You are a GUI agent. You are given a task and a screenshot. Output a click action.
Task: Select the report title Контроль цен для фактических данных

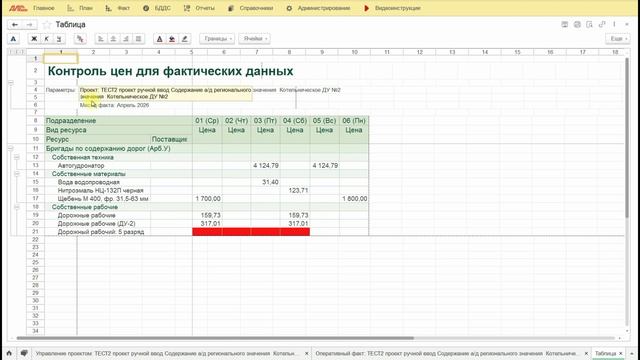click(171, 71)
